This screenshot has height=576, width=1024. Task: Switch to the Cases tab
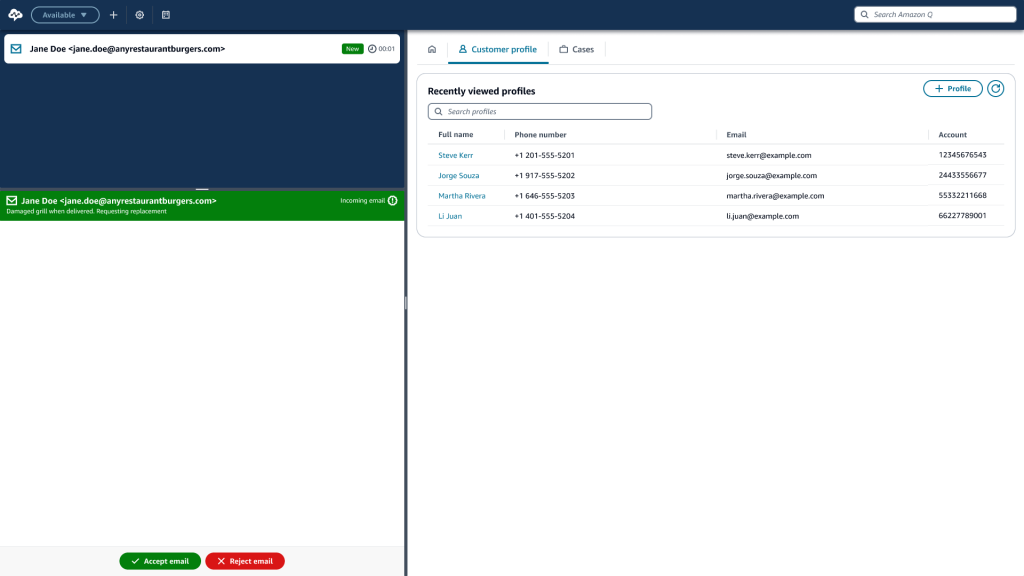(x=576, y=48)
